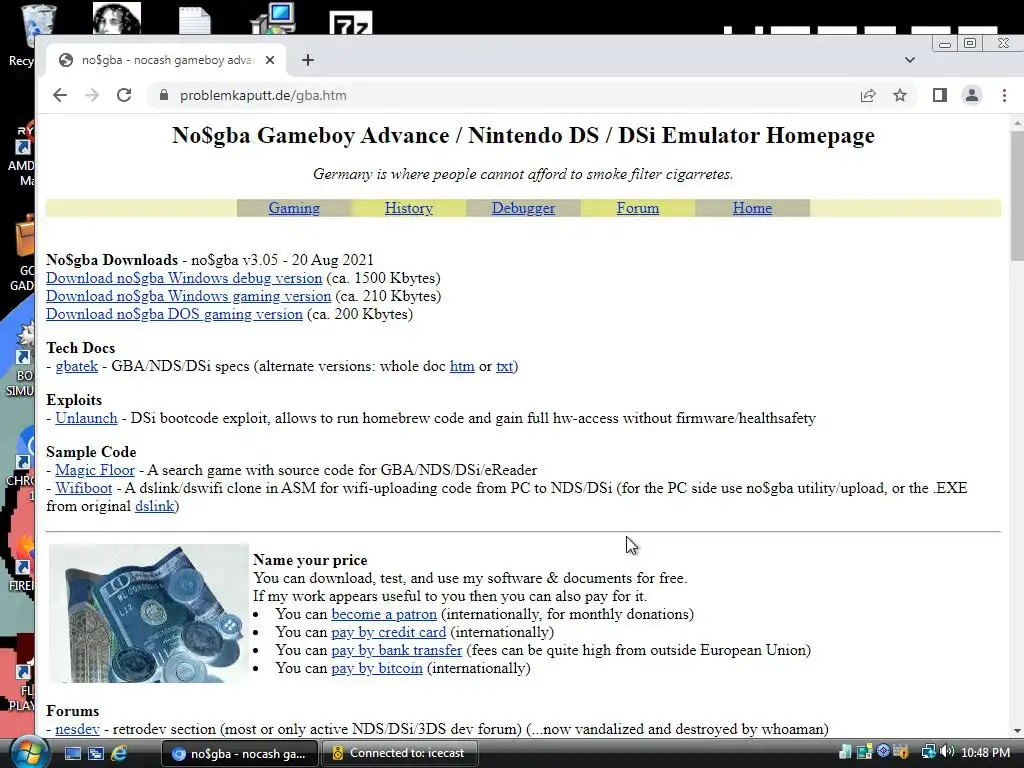Select the no$gba browser tab
The image size is (1024, 768).
click(x=167, y=60)
